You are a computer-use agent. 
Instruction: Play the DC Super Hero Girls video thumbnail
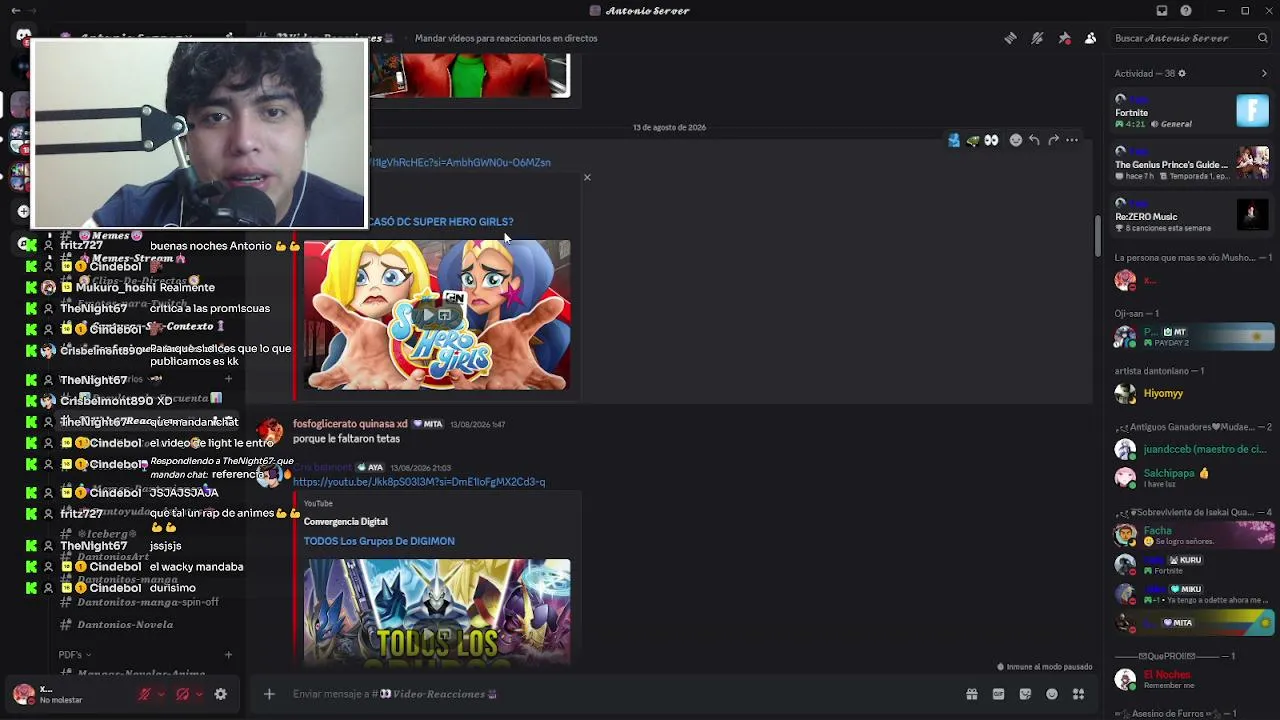click(x=437, y=315)
